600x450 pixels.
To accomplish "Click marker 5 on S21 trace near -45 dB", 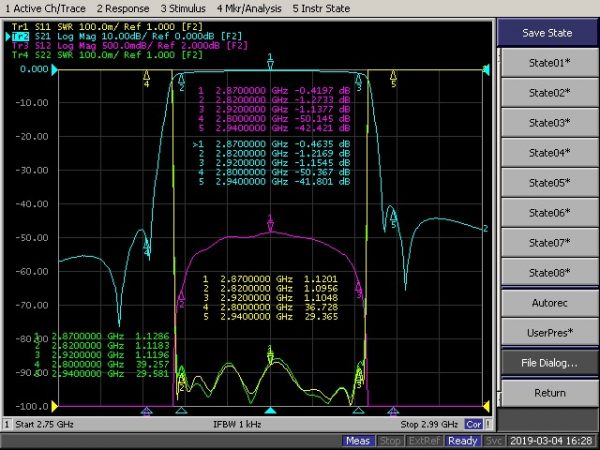I will click(393, 219).
